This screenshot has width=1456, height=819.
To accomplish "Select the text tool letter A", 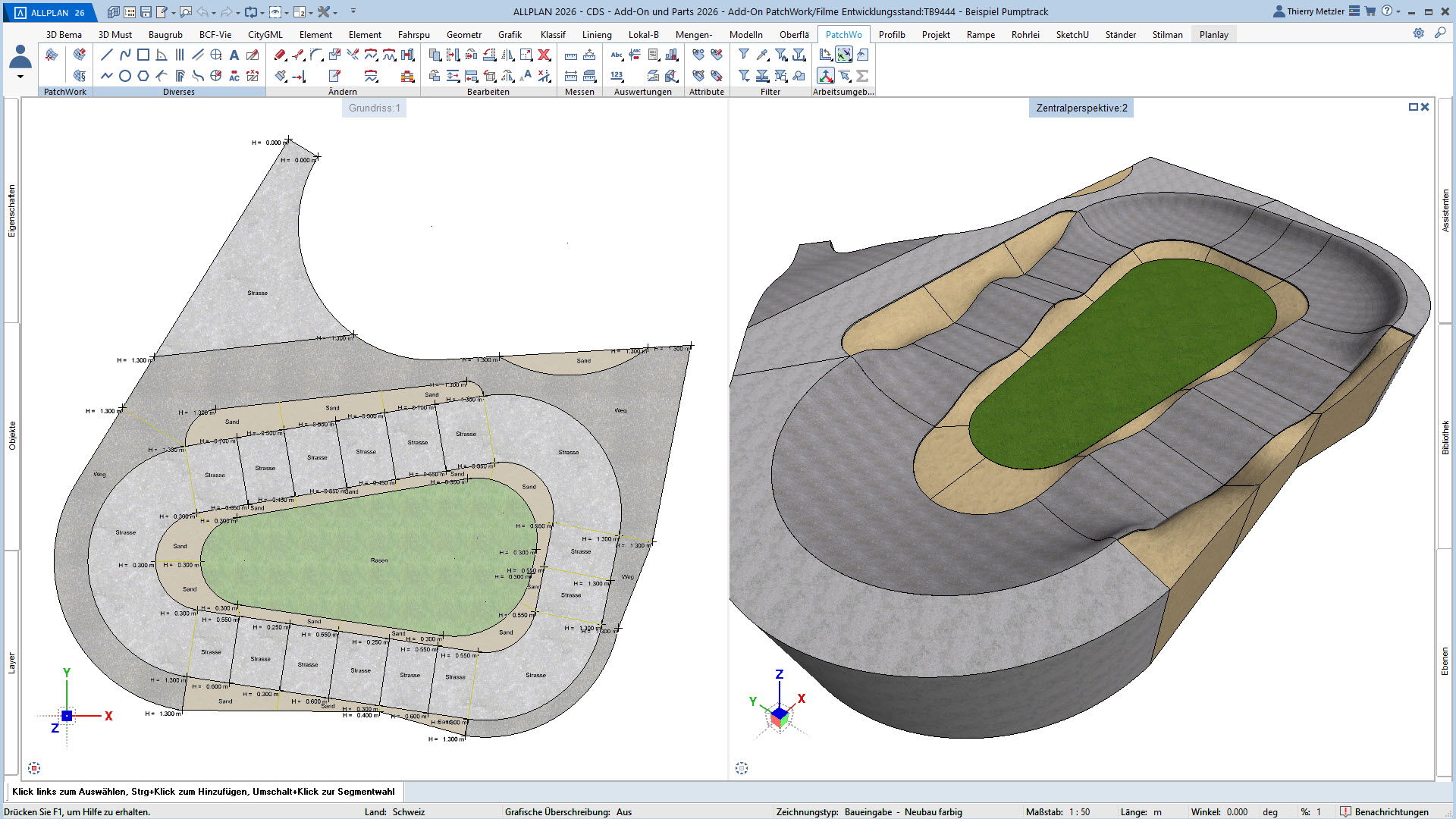I will (x=234, y=55).
